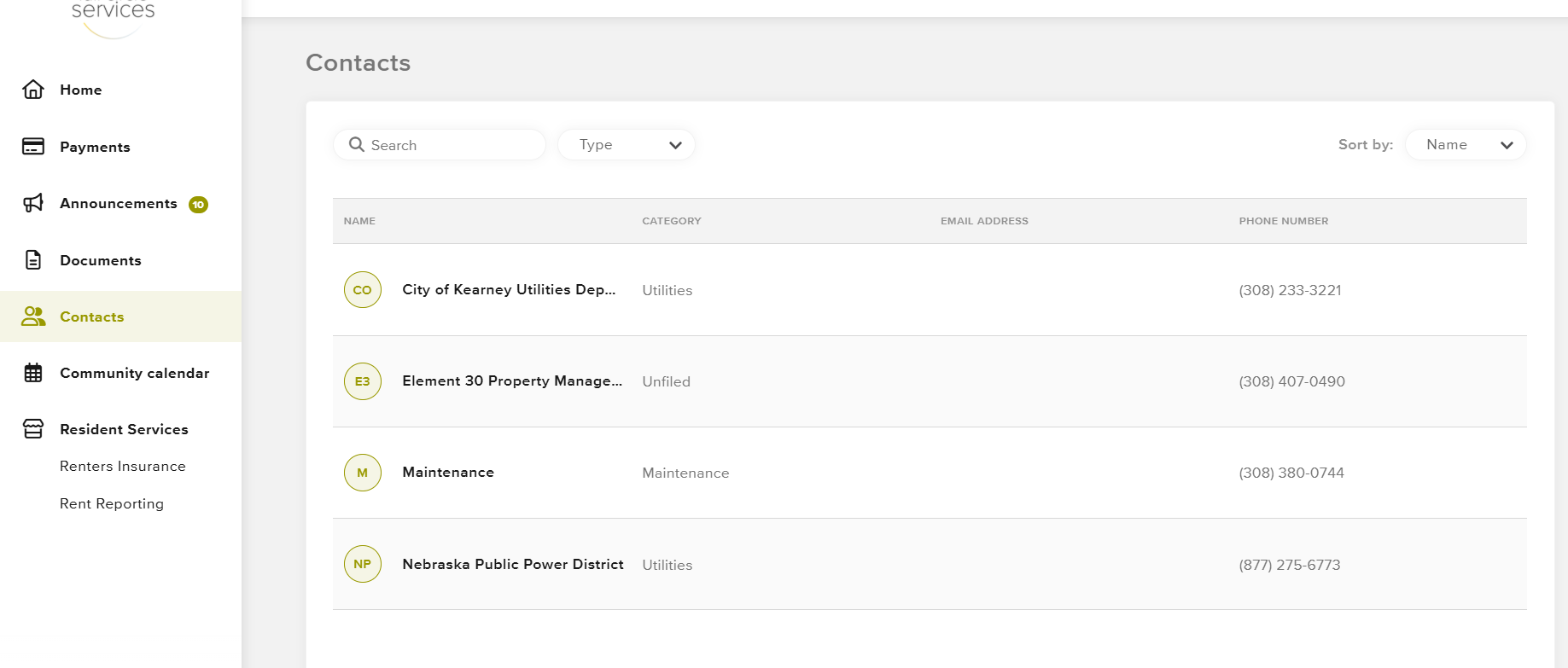The image size is (1568, 668).
Task: Click into the contacts Search field
Action: 452,145
